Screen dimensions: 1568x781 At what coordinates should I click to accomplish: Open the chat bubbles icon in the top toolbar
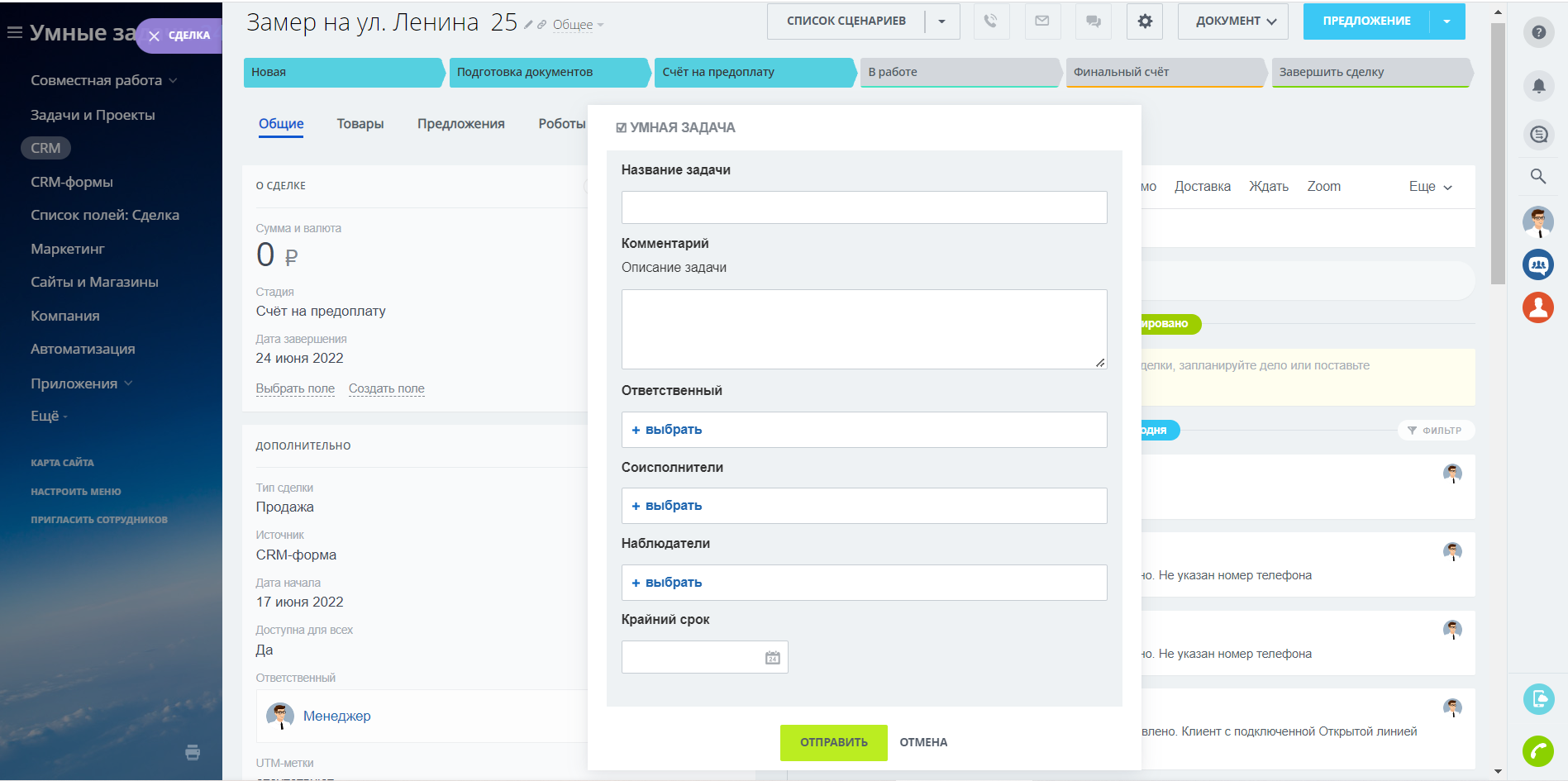coord(1094,21)
